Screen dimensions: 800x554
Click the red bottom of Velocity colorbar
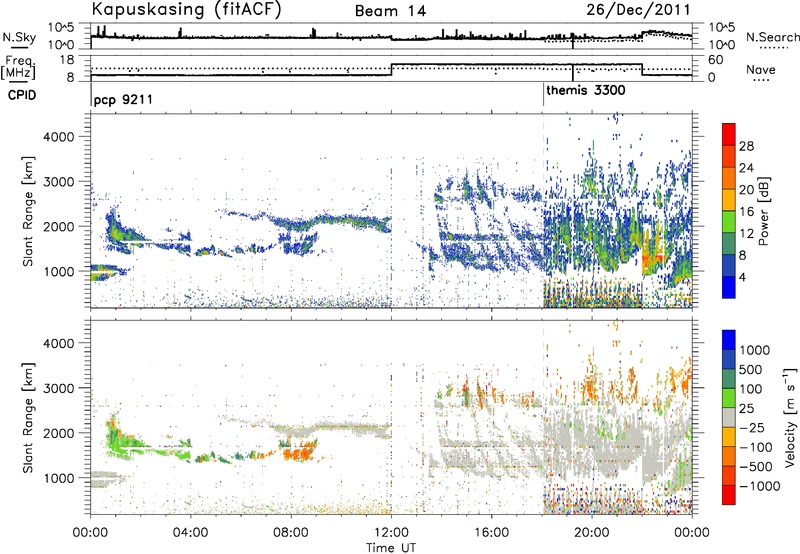[729, 495]
